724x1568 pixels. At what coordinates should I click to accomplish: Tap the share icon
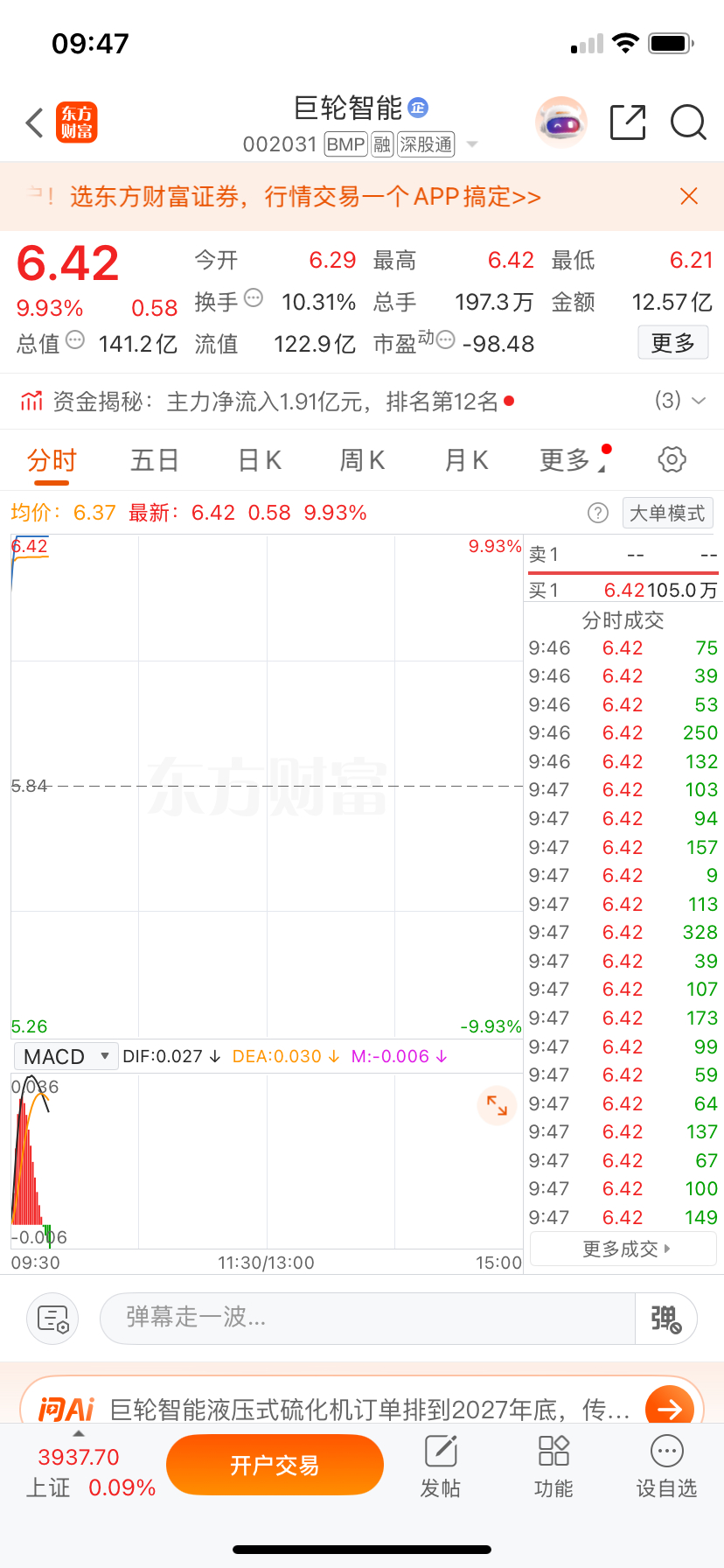tap(628, 122)
